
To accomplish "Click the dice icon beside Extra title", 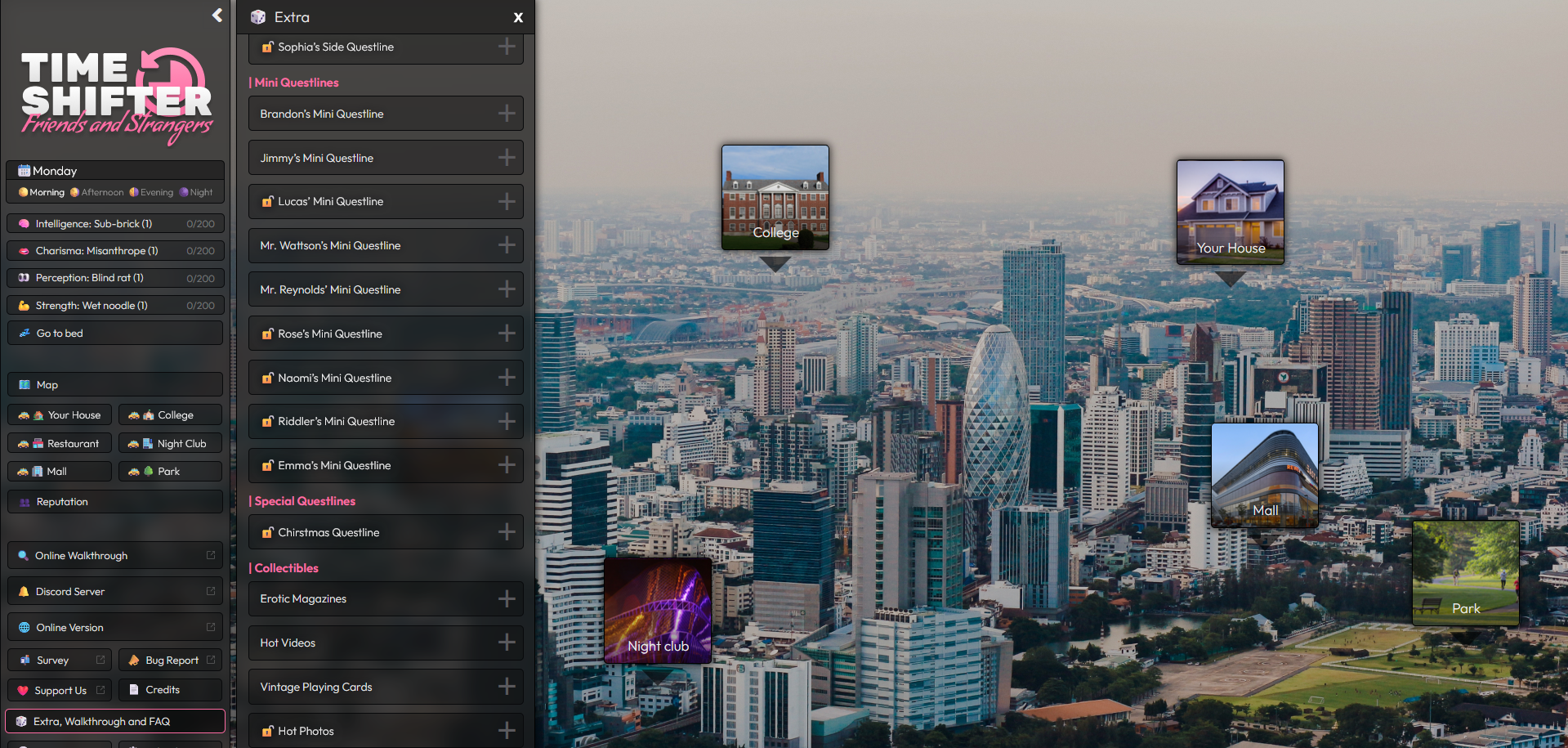I will (x=258, y=17).
